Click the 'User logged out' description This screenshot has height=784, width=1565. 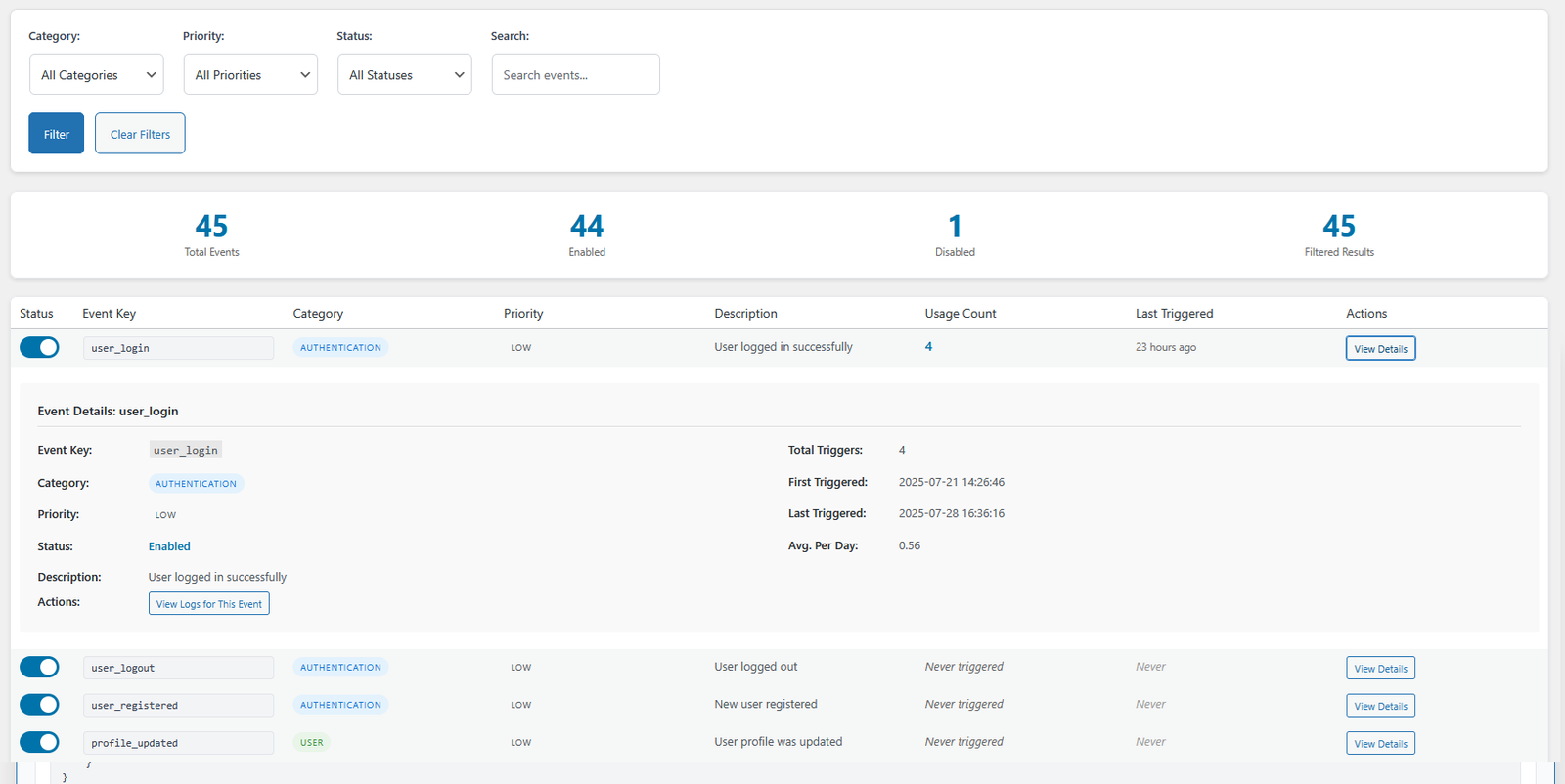coord(756,667)
